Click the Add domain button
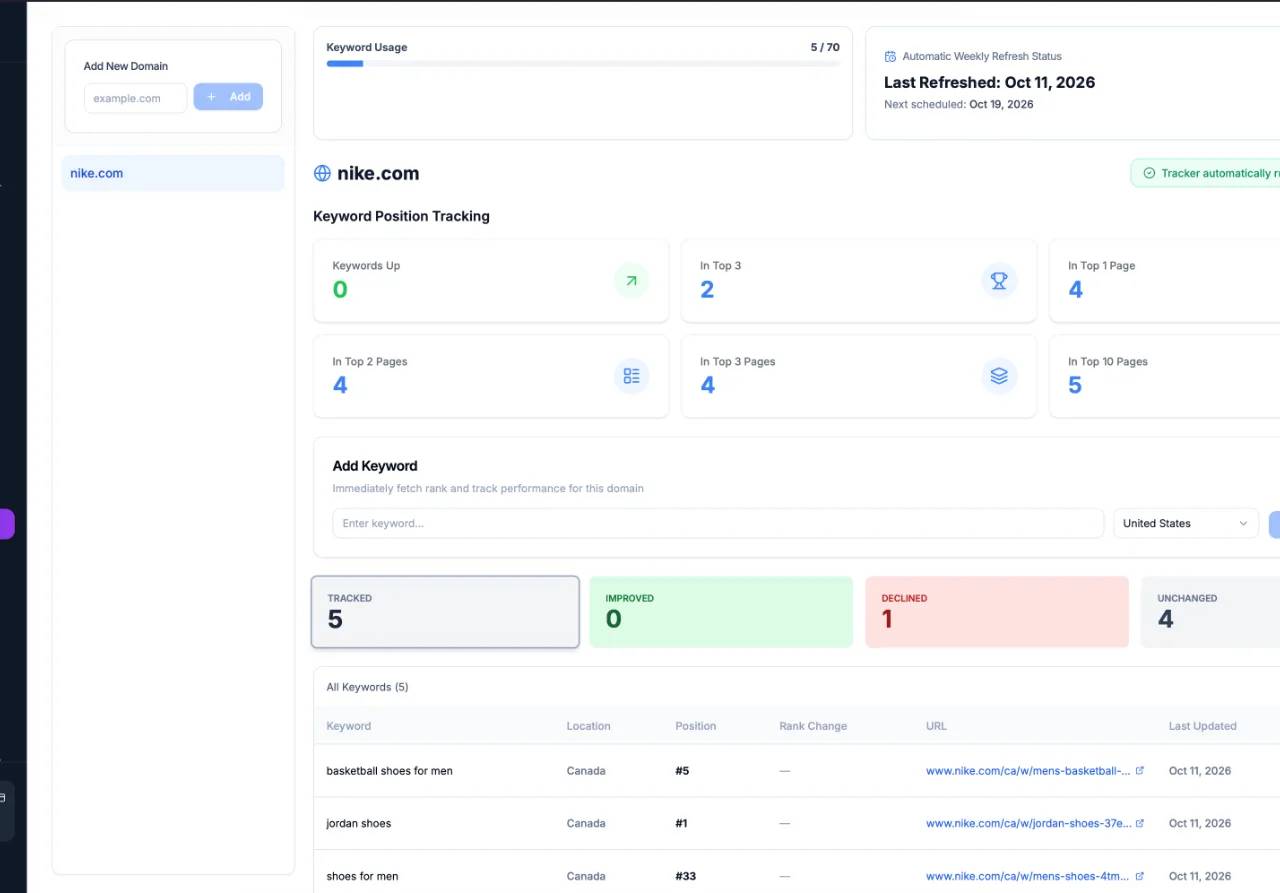Image resolution: width=1280 pixels, height=893 pixels. (x=228, y=97)
